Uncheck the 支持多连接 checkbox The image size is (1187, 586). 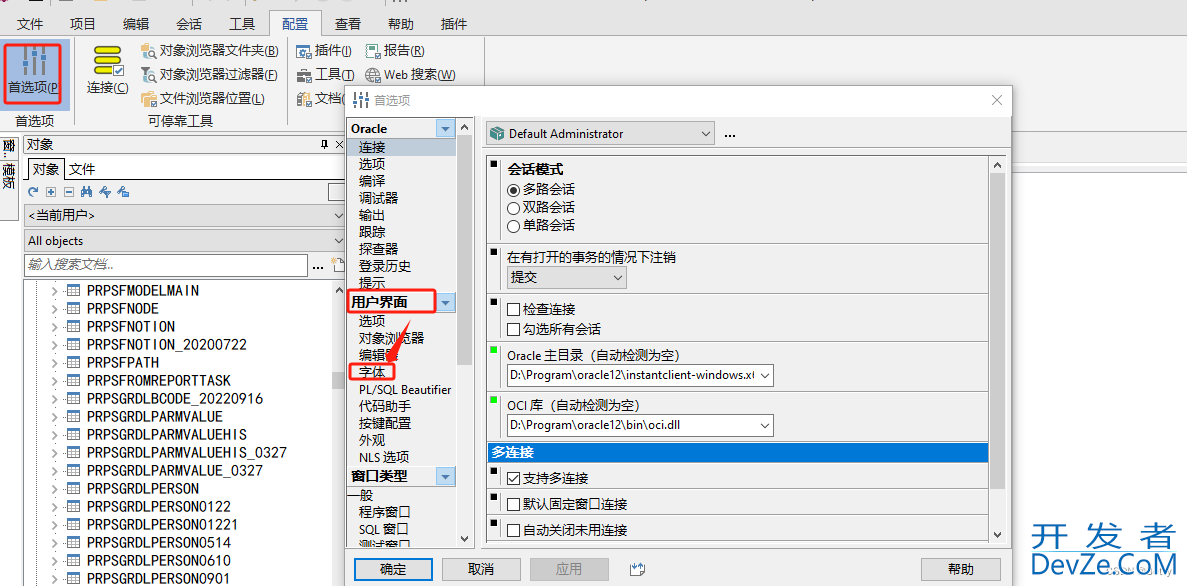513,478
